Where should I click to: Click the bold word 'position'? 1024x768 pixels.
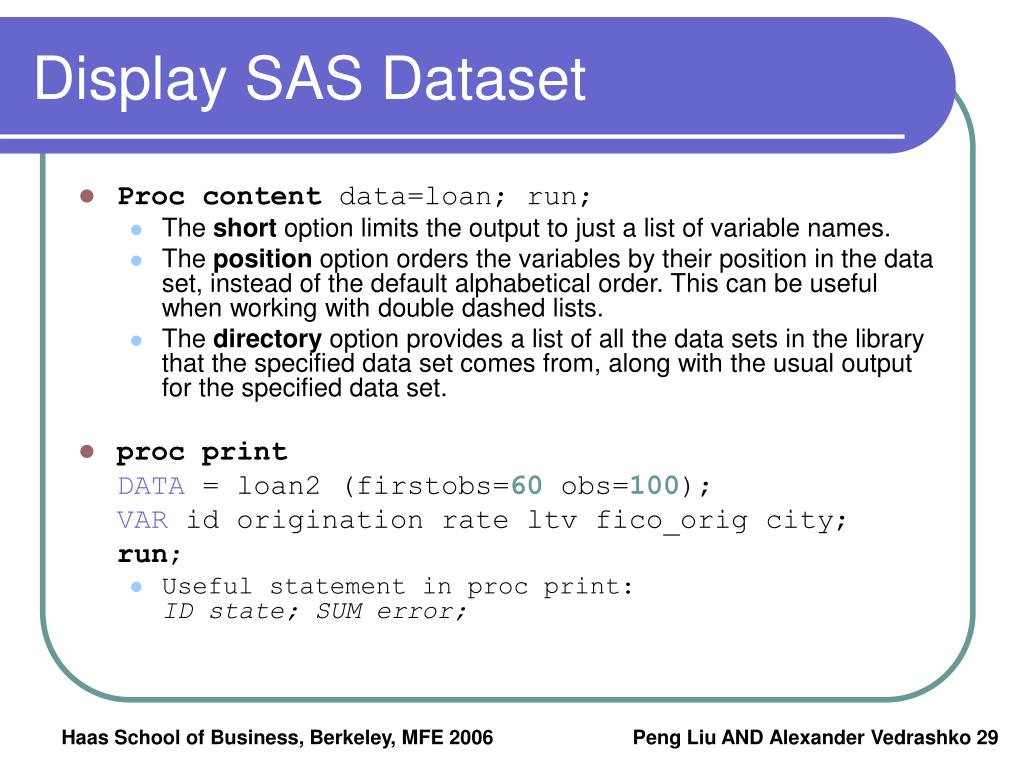(262, 259)
